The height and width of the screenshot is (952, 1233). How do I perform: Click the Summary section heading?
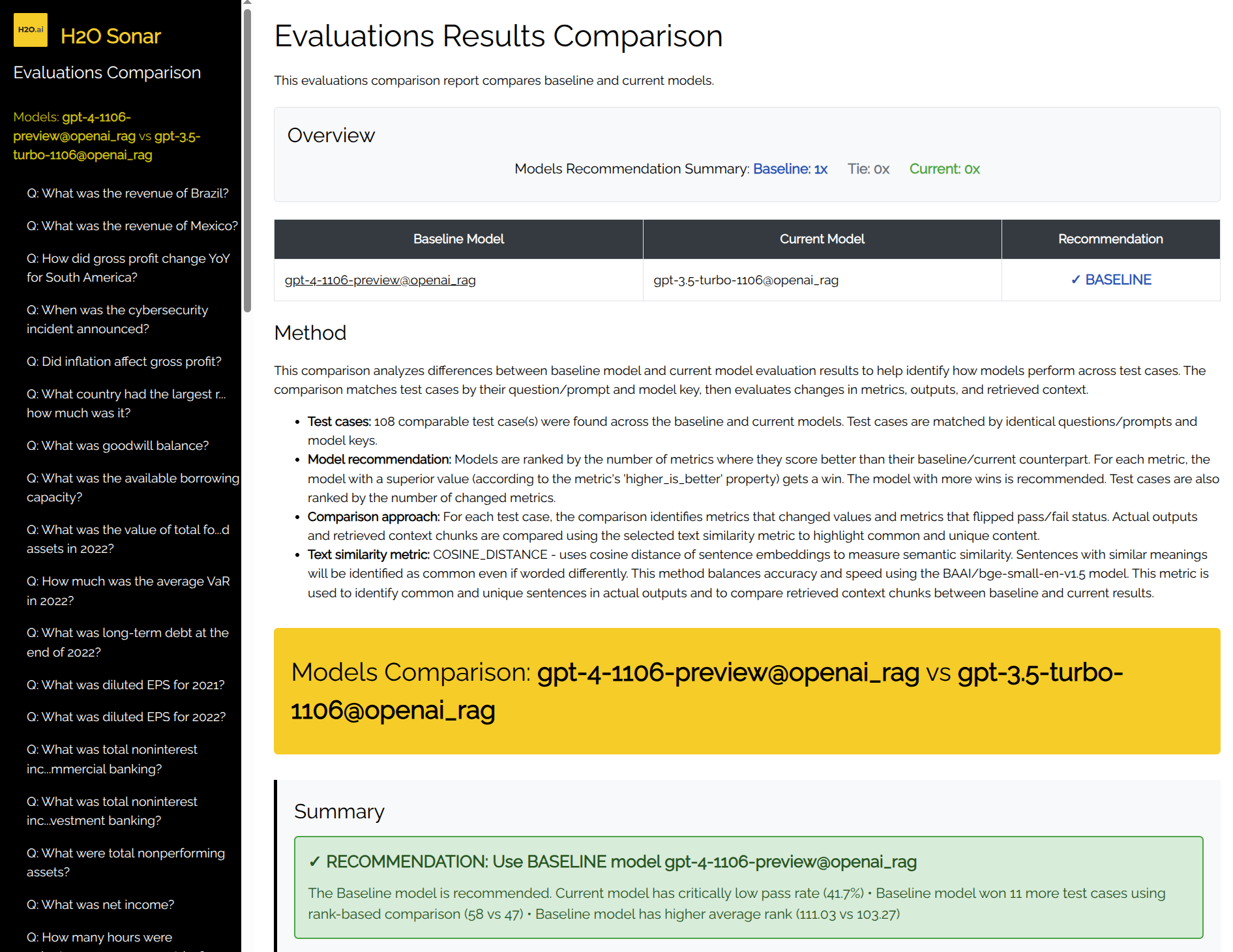point(339,811)
